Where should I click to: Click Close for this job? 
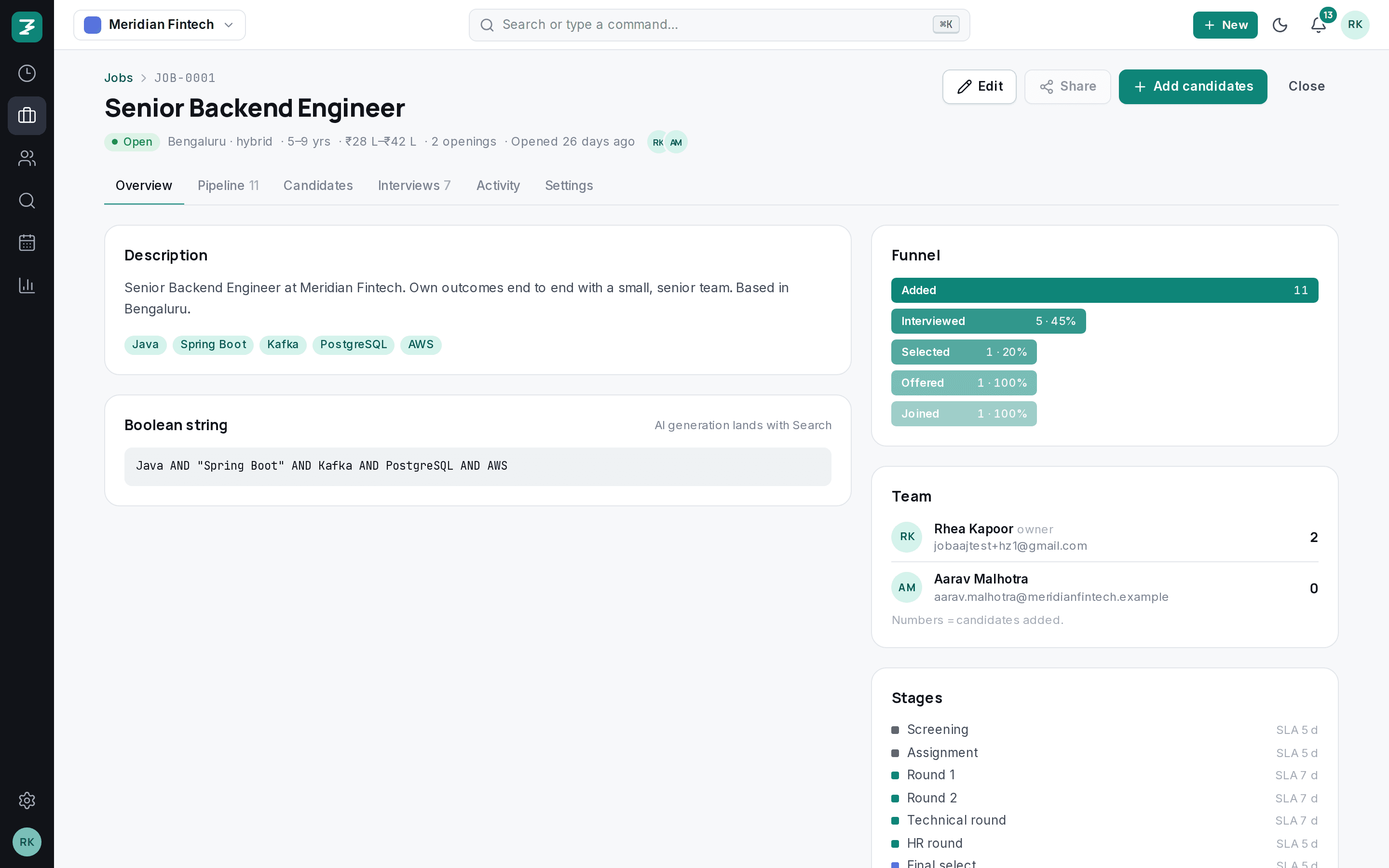tap(1307, 87)
